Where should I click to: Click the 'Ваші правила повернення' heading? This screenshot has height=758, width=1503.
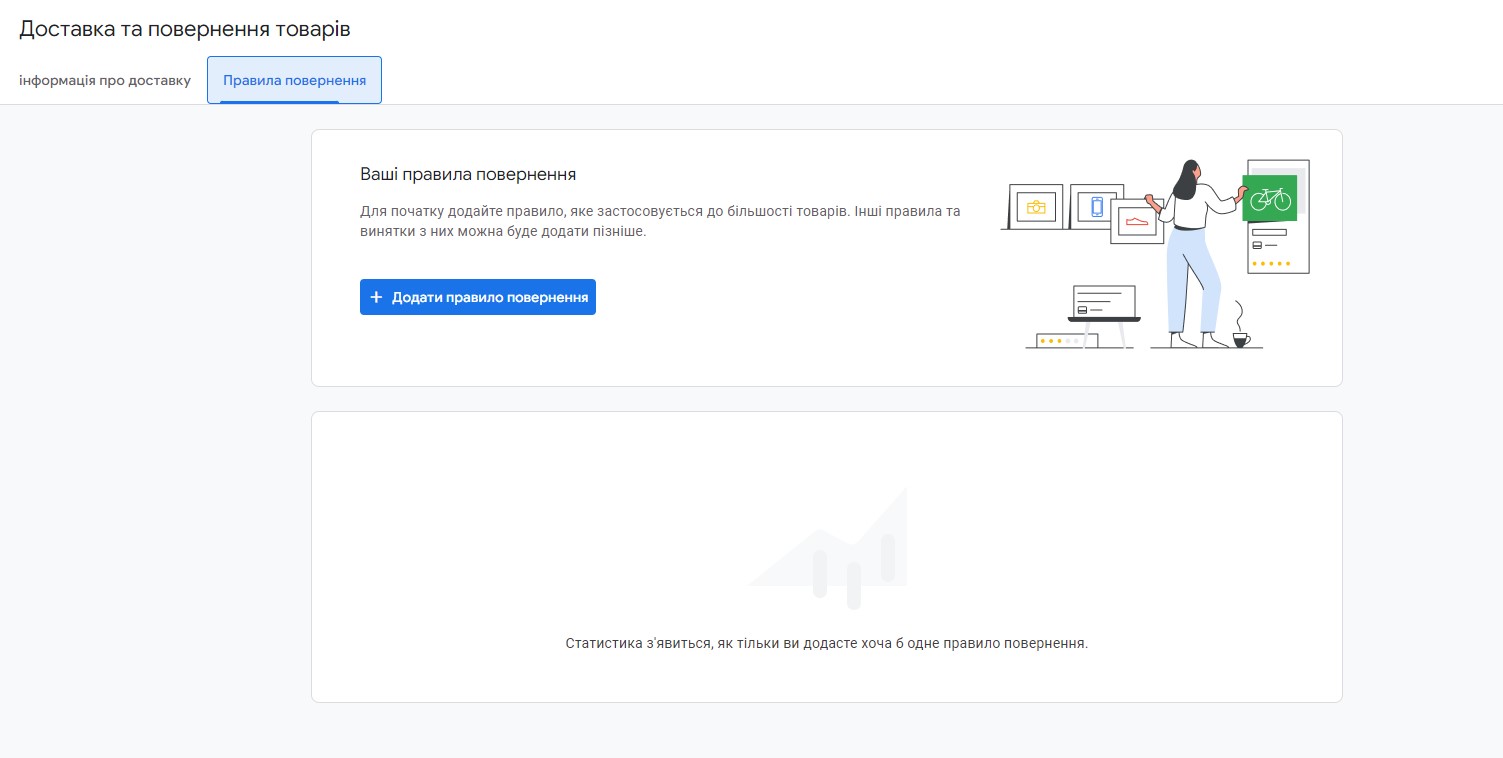coord(467,174)
